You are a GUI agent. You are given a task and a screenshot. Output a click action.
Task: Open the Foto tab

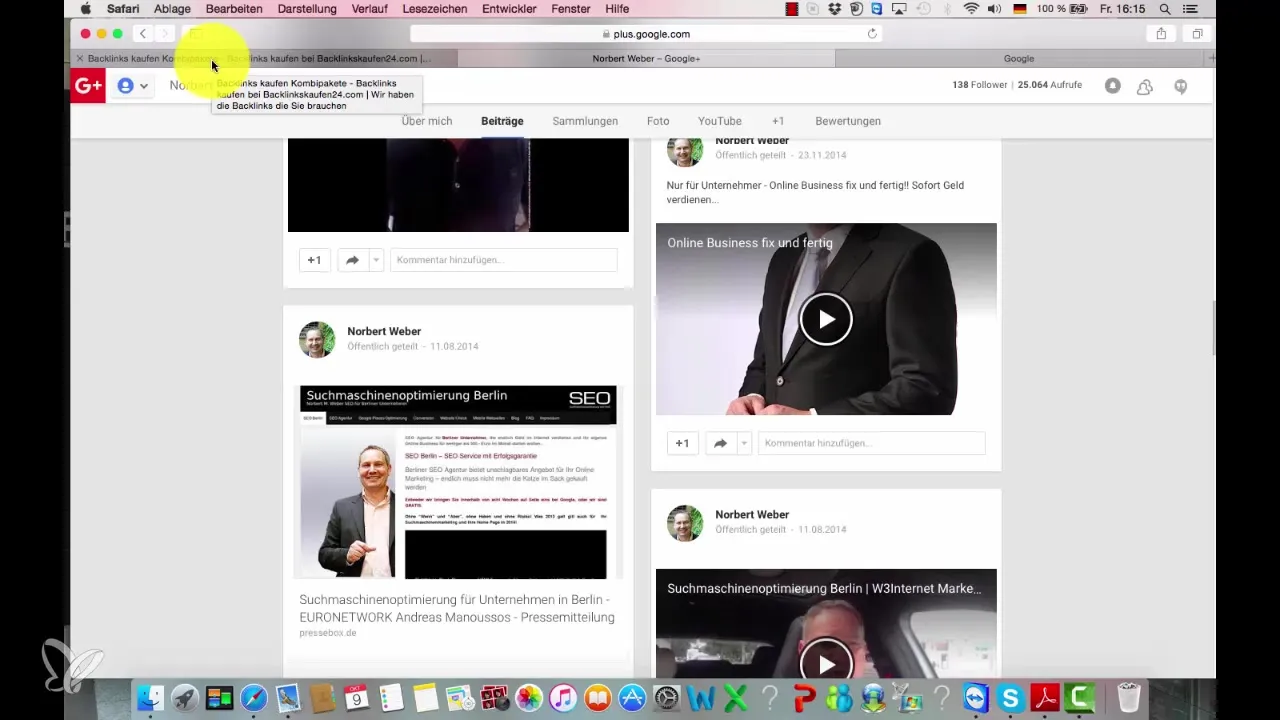[x=658, y=121]
